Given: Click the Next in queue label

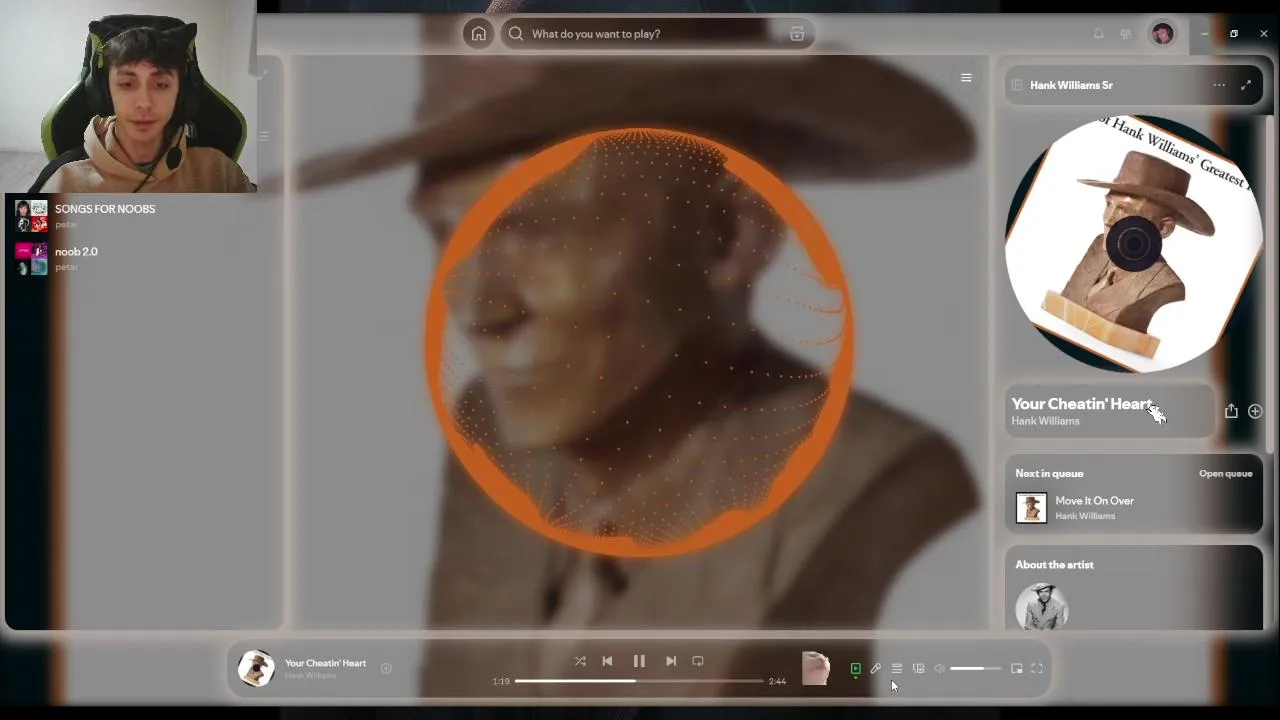Looking at the screenshot, I should tap(1049, 474).
